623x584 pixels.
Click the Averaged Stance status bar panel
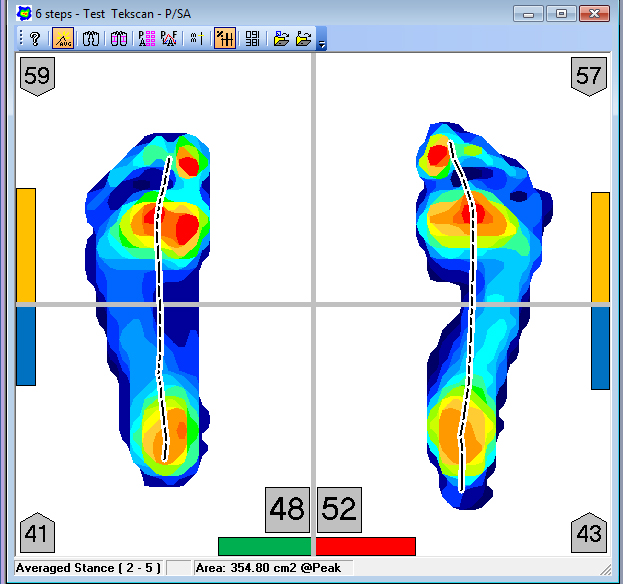pyautogui.click(x=89, y=568)
